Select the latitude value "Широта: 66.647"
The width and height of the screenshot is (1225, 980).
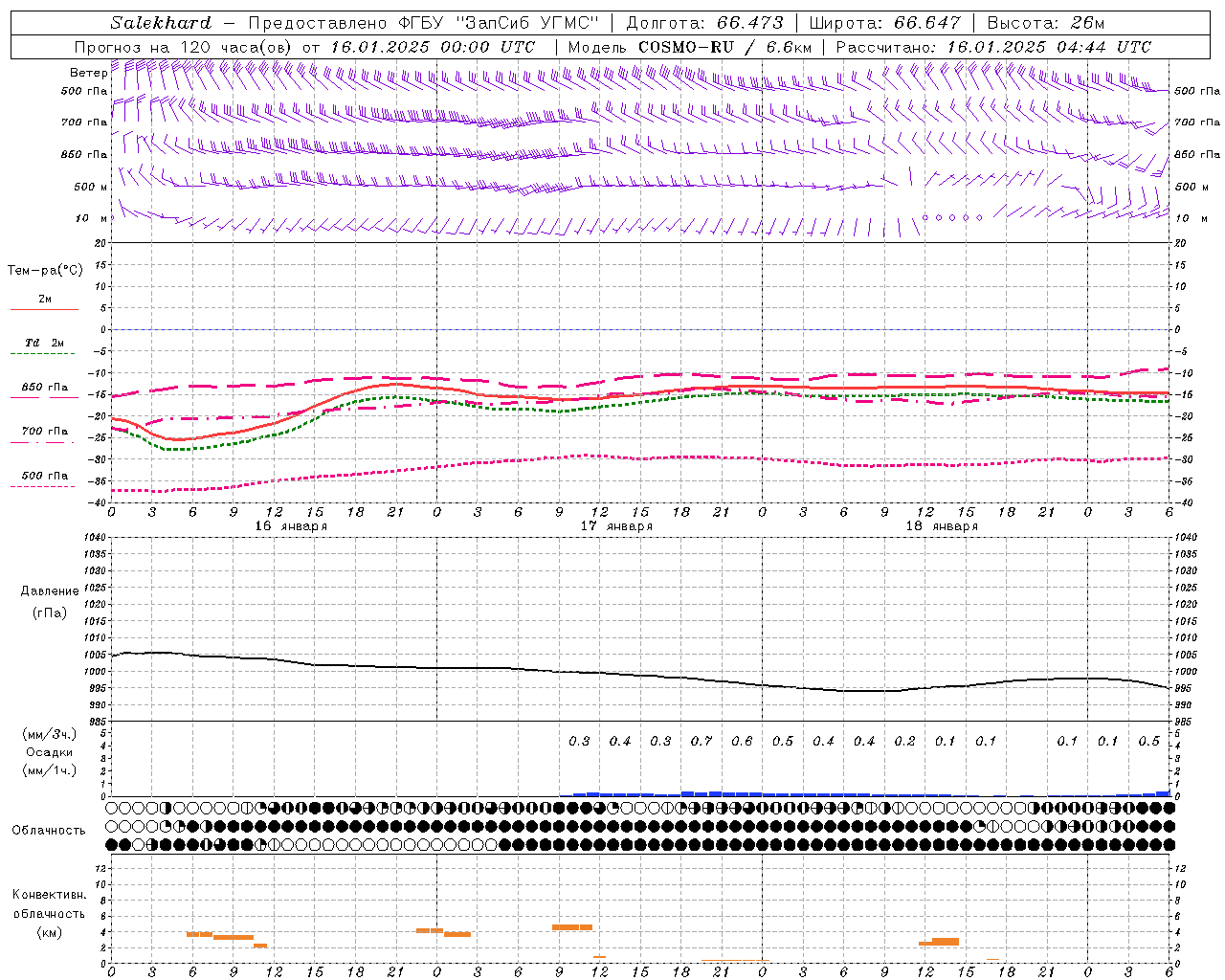(885, 23)
